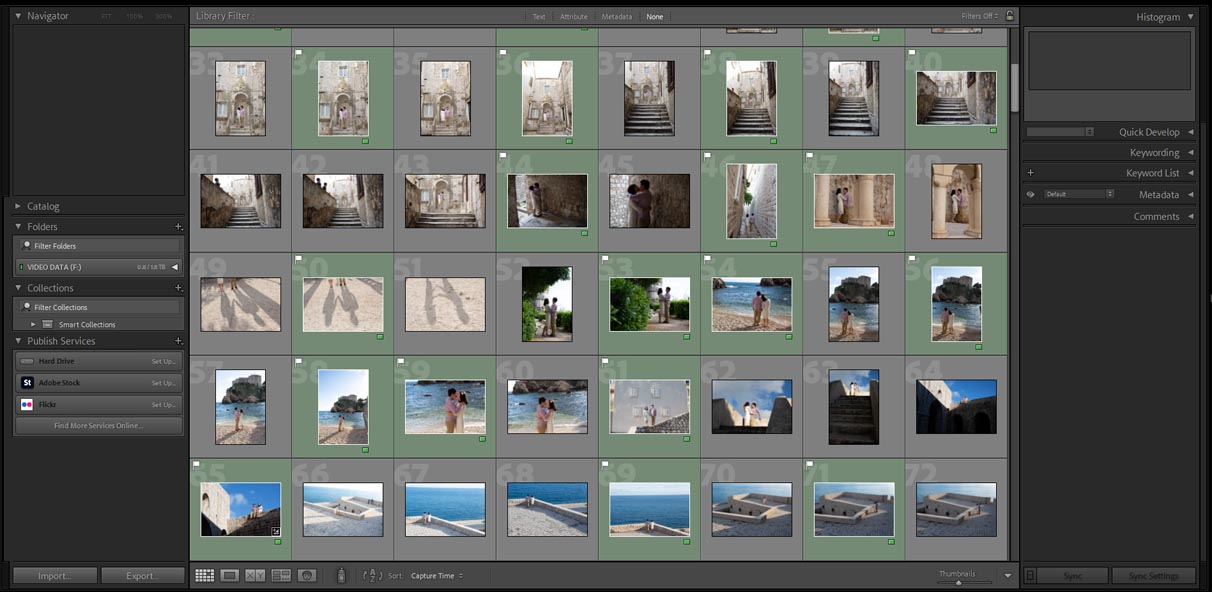Select the None filter tab
The height and width of the screenshot is (592, 1212).
tap(655, 16)
